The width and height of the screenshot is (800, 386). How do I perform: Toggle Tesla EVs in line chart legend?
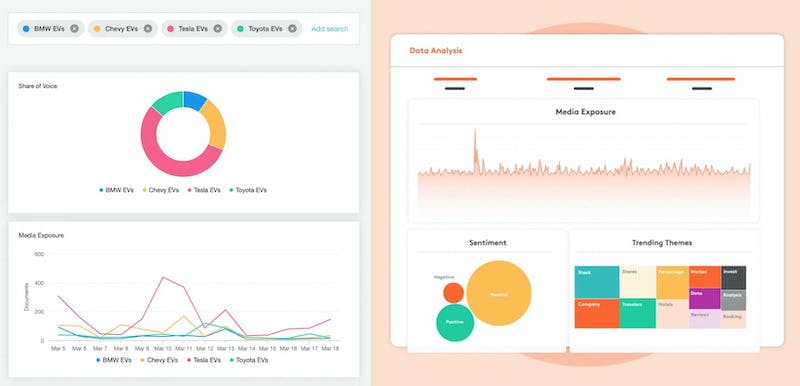pyautogui.click(x=204, y=360)
